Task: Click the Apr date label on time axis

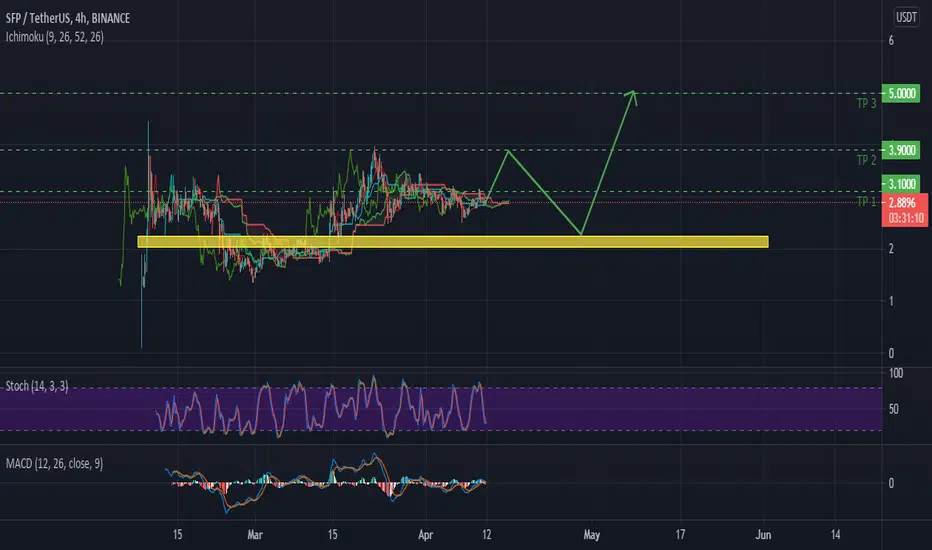Action: 426,535
